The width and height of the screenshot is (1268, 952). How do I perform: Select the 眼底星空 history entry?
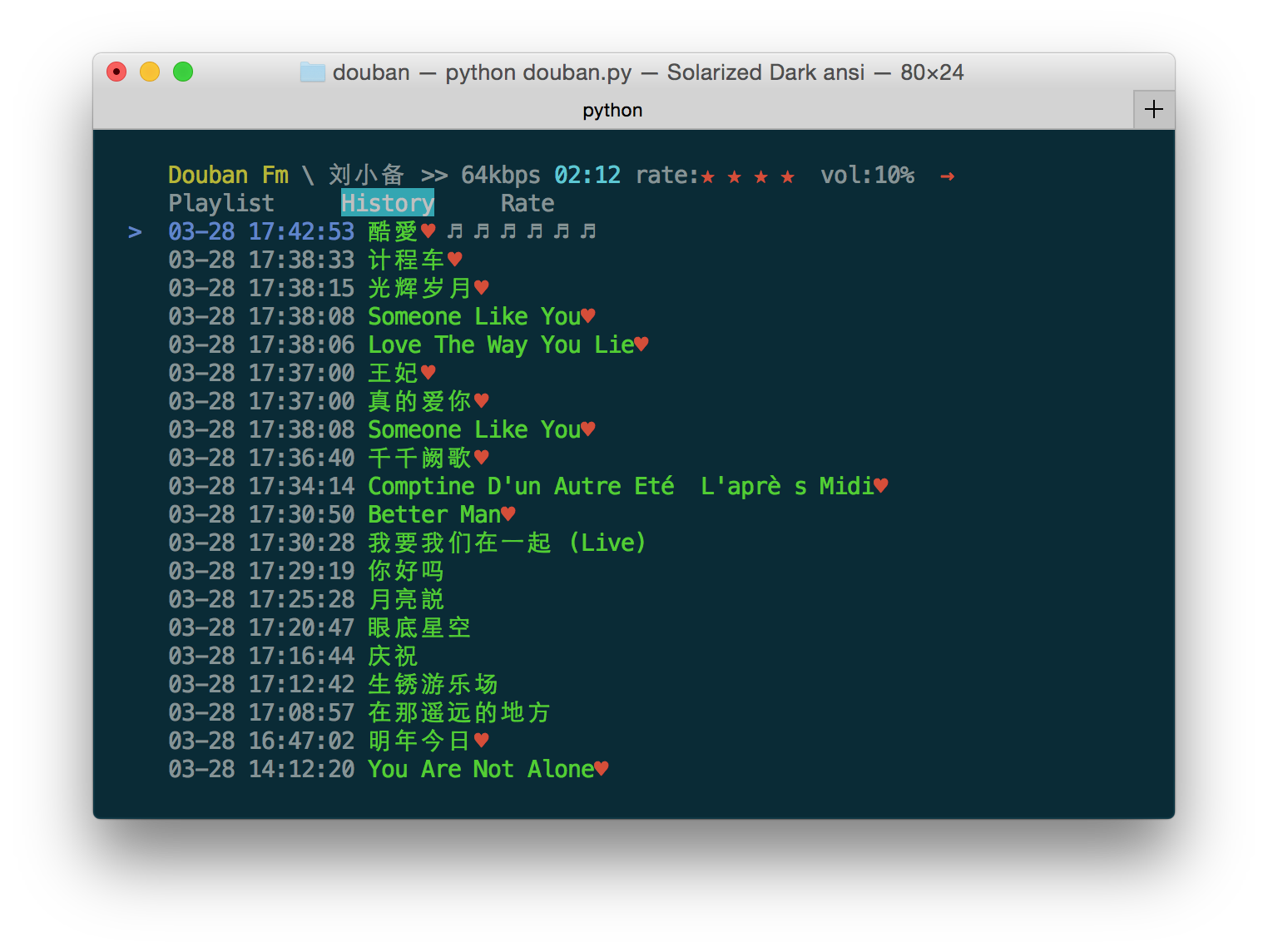(x=319, y=627)
